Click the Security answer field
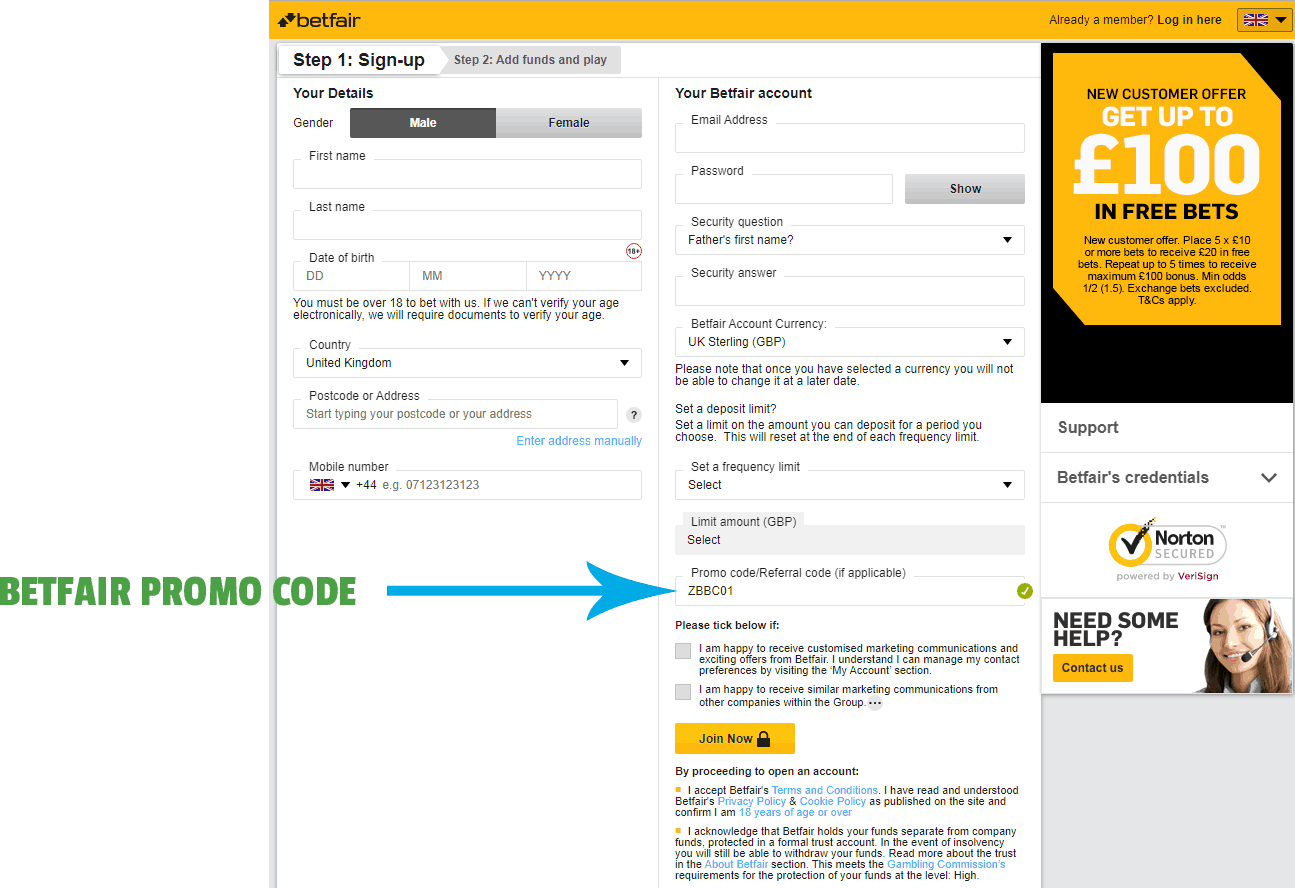Viewport: 1295px width, 888px height. 850,291
